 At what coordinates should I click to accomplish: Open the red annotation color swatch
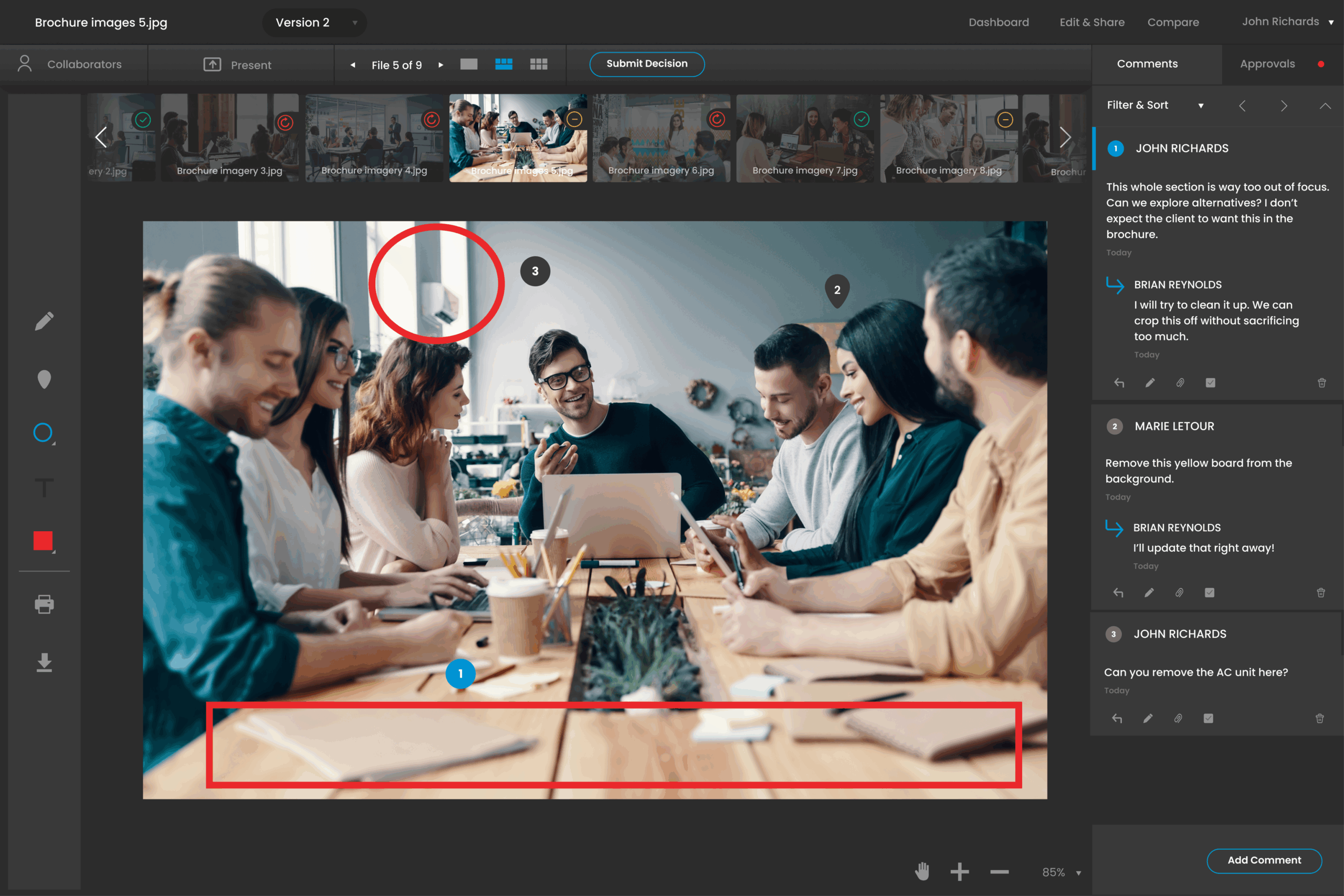pos(43,541)
